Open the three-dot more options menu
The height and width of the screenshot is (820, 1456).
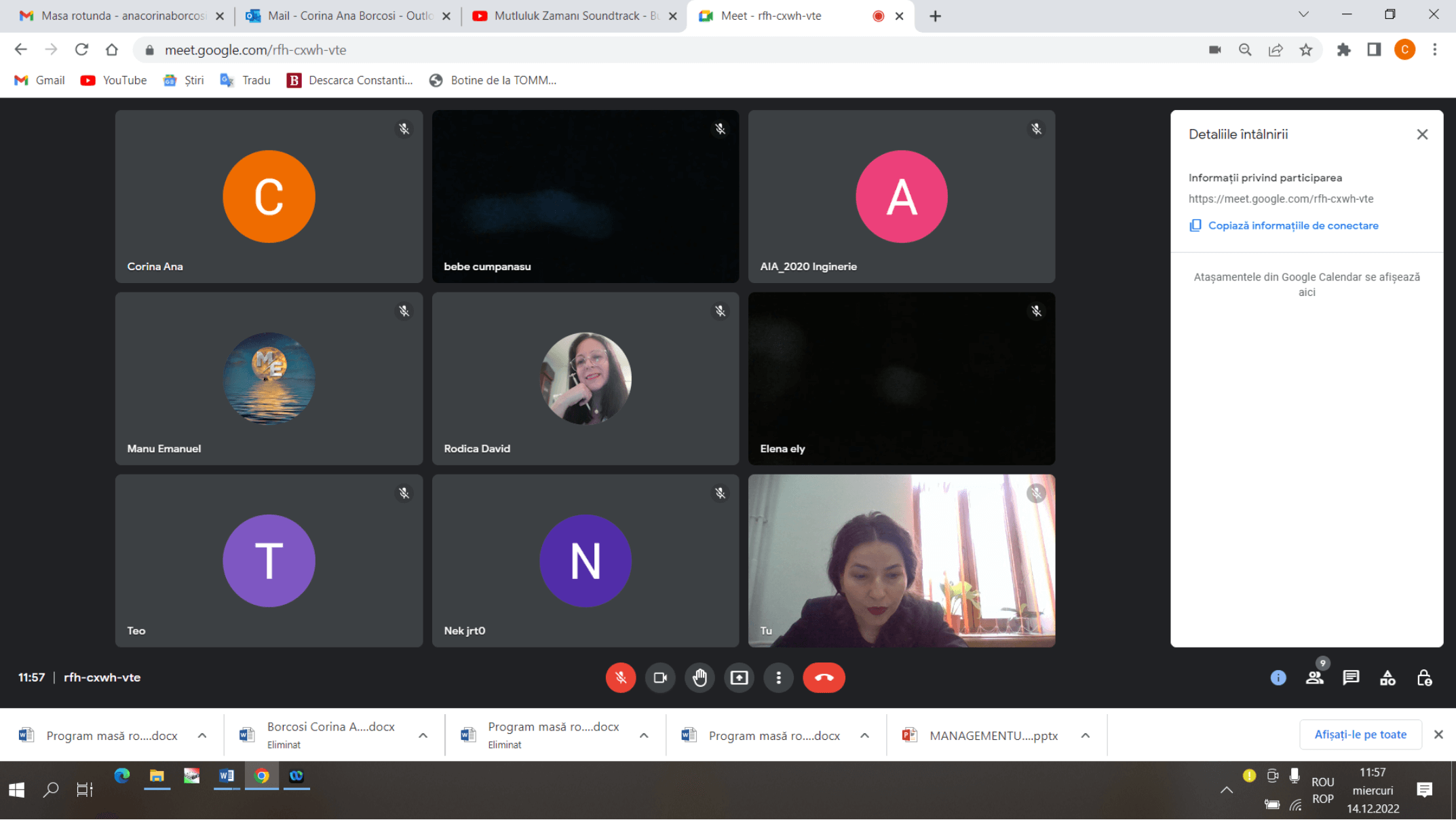pyautogui.click(x=778, y=677)
